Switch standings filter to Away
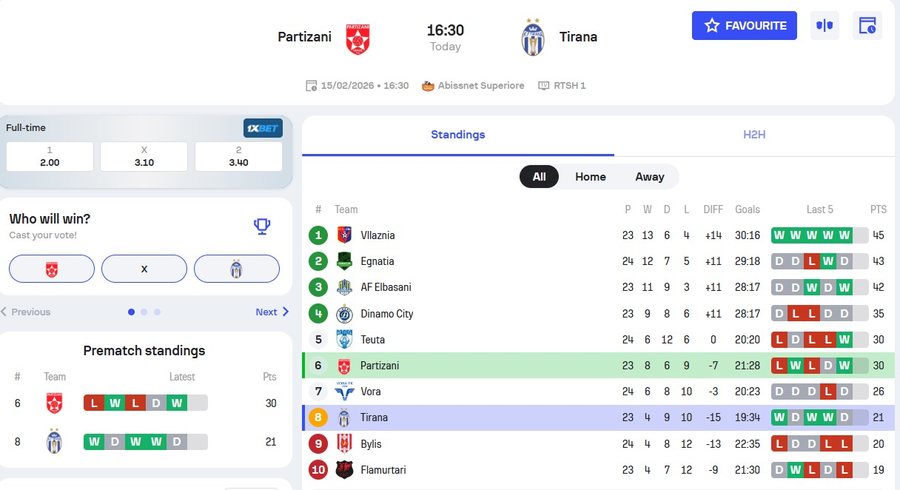This screenshot has width=900, height=490. pyautogui.click(x=649, y=177)
